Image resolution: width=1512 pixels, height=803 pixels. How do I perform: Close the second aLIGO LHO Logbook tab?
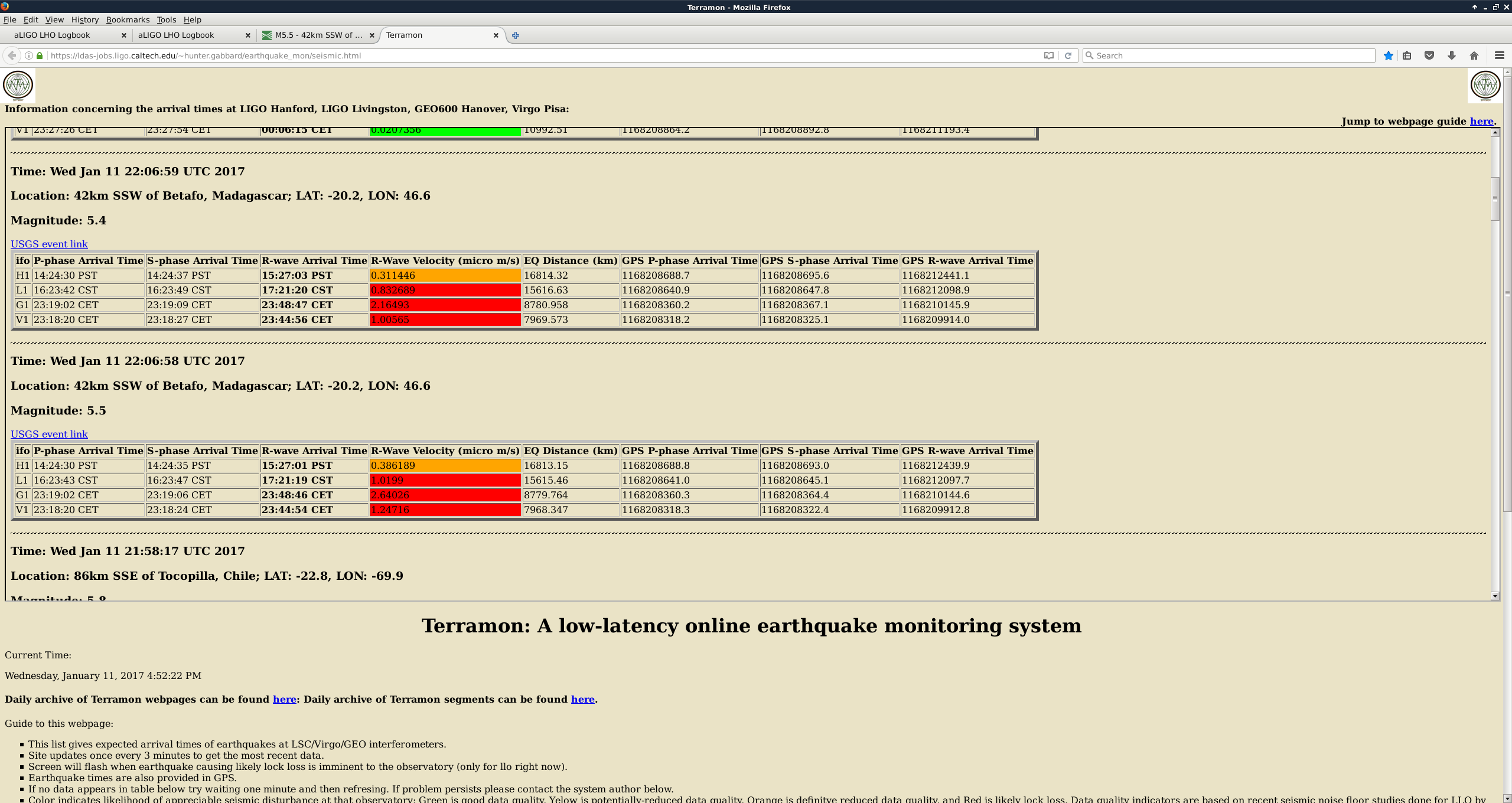tap(248, 35)
